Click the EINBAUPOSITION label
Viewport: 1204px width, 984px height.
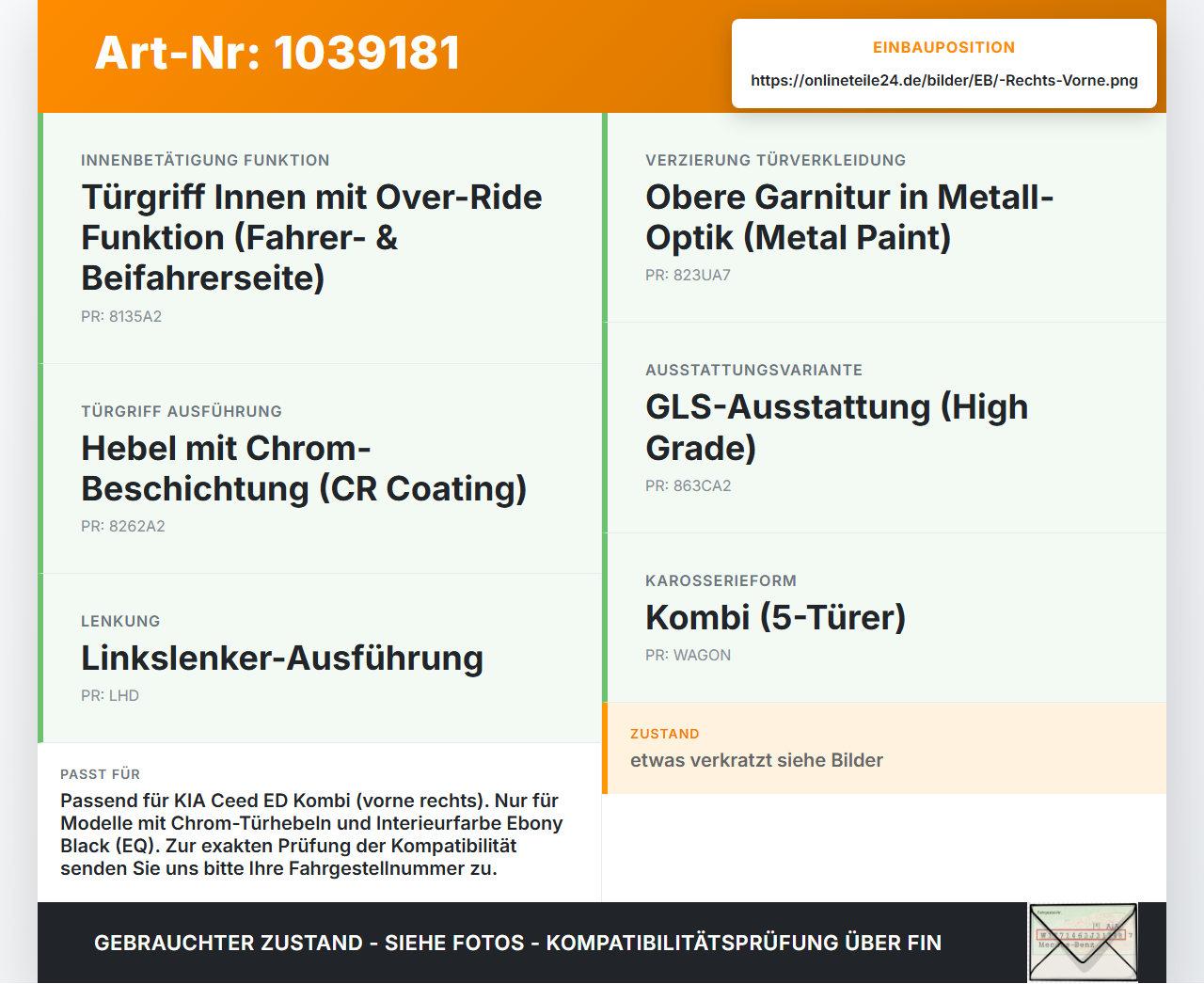[x=943, y=47]
